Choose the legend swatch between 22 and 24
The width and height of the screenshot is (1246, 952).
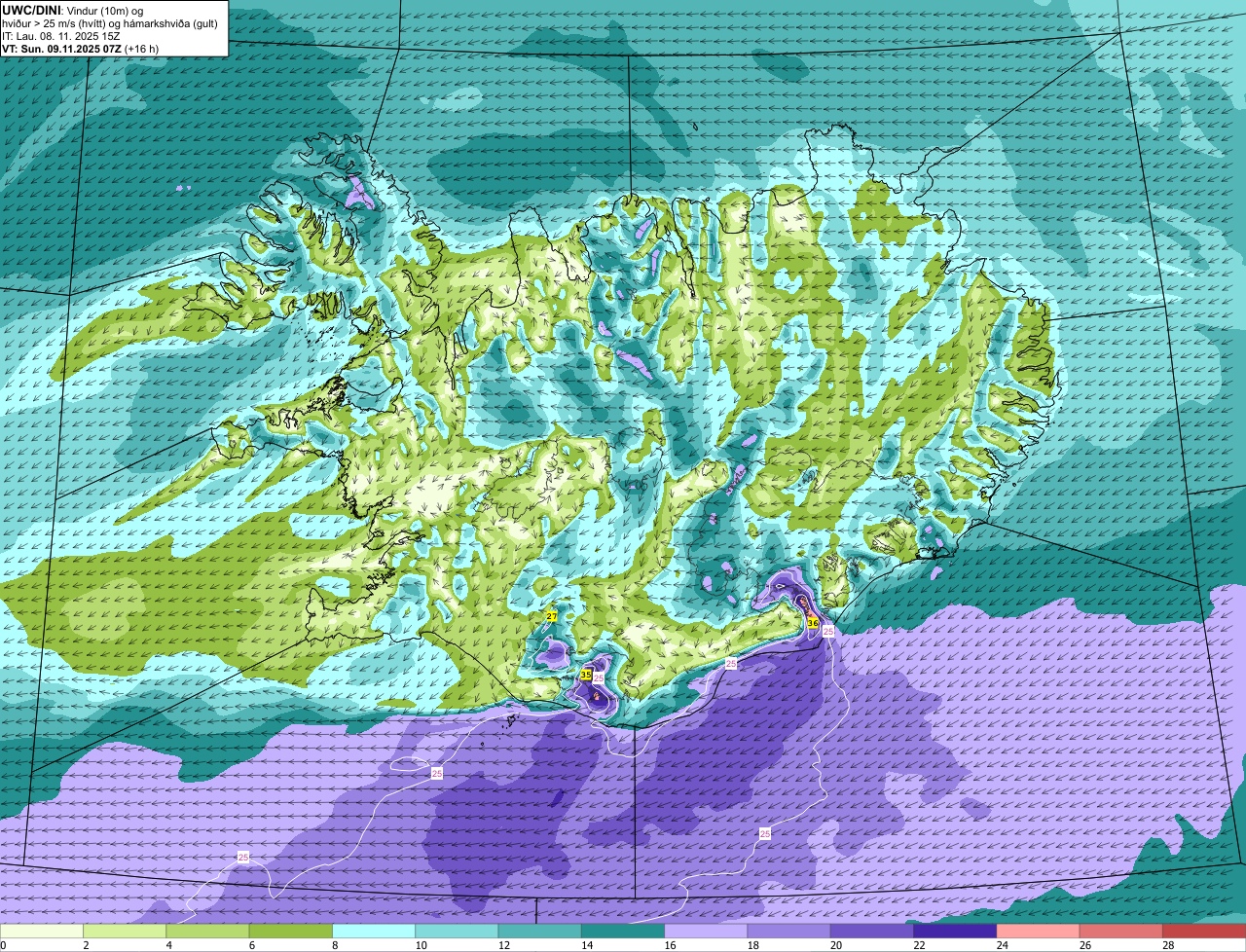(x=955, y=932)
